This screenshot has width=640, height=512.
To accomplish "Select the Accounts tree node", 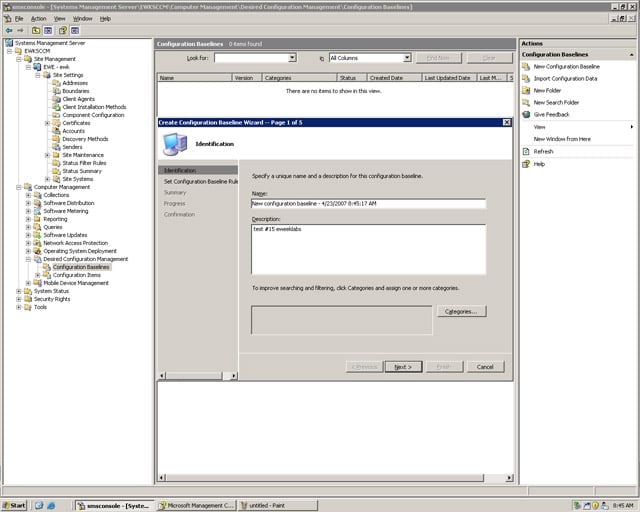I will (x=73, y=131).
